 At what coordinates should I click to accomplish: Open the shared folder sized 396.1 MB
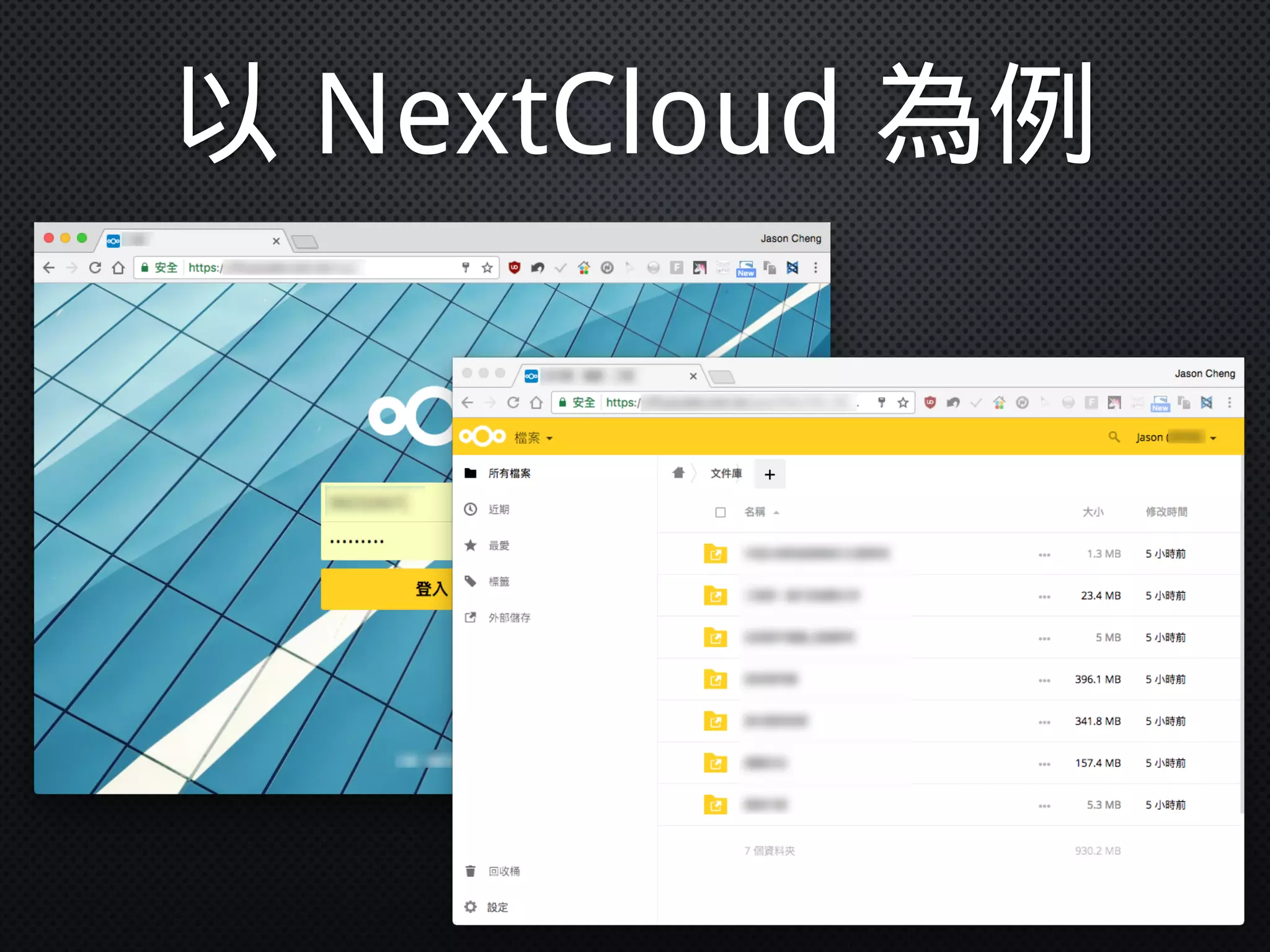click(715, 679)
